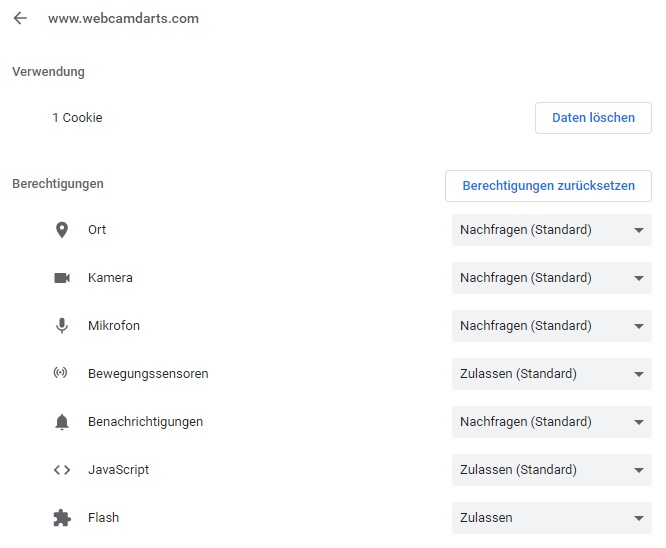Open the Ort permission dropdown
This screenshot has width=666, height=548.
click(551, 230)
